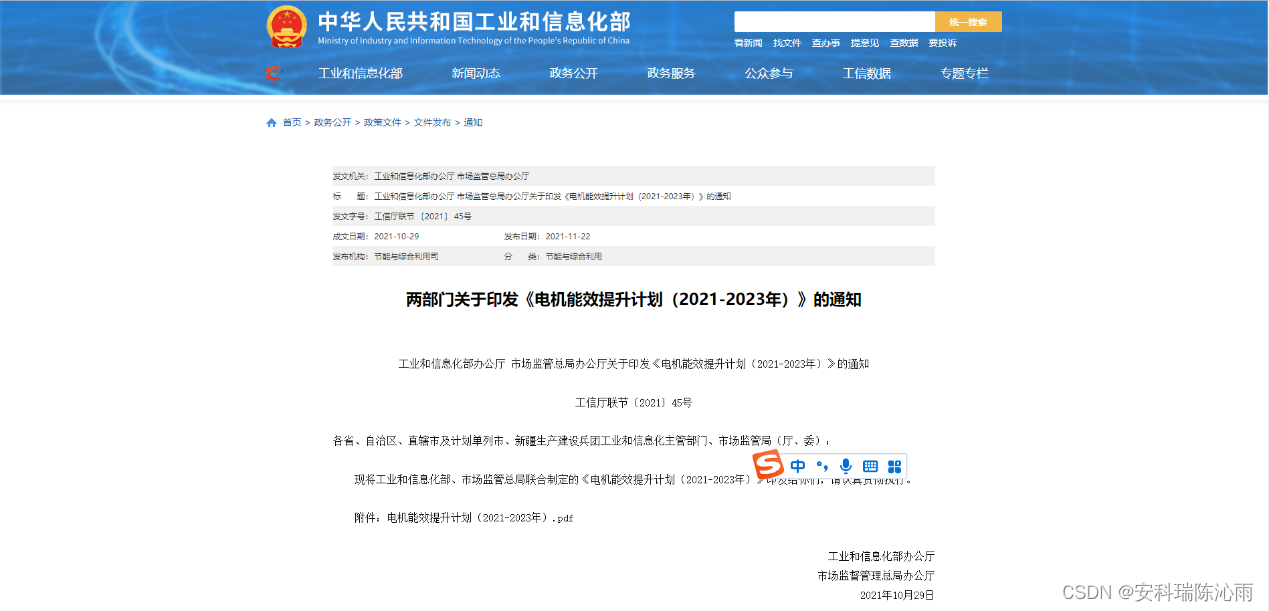Go to 文件发布 in breadcrumb
The width and height of the screenshot is (1269, 611).
[433, 122]
